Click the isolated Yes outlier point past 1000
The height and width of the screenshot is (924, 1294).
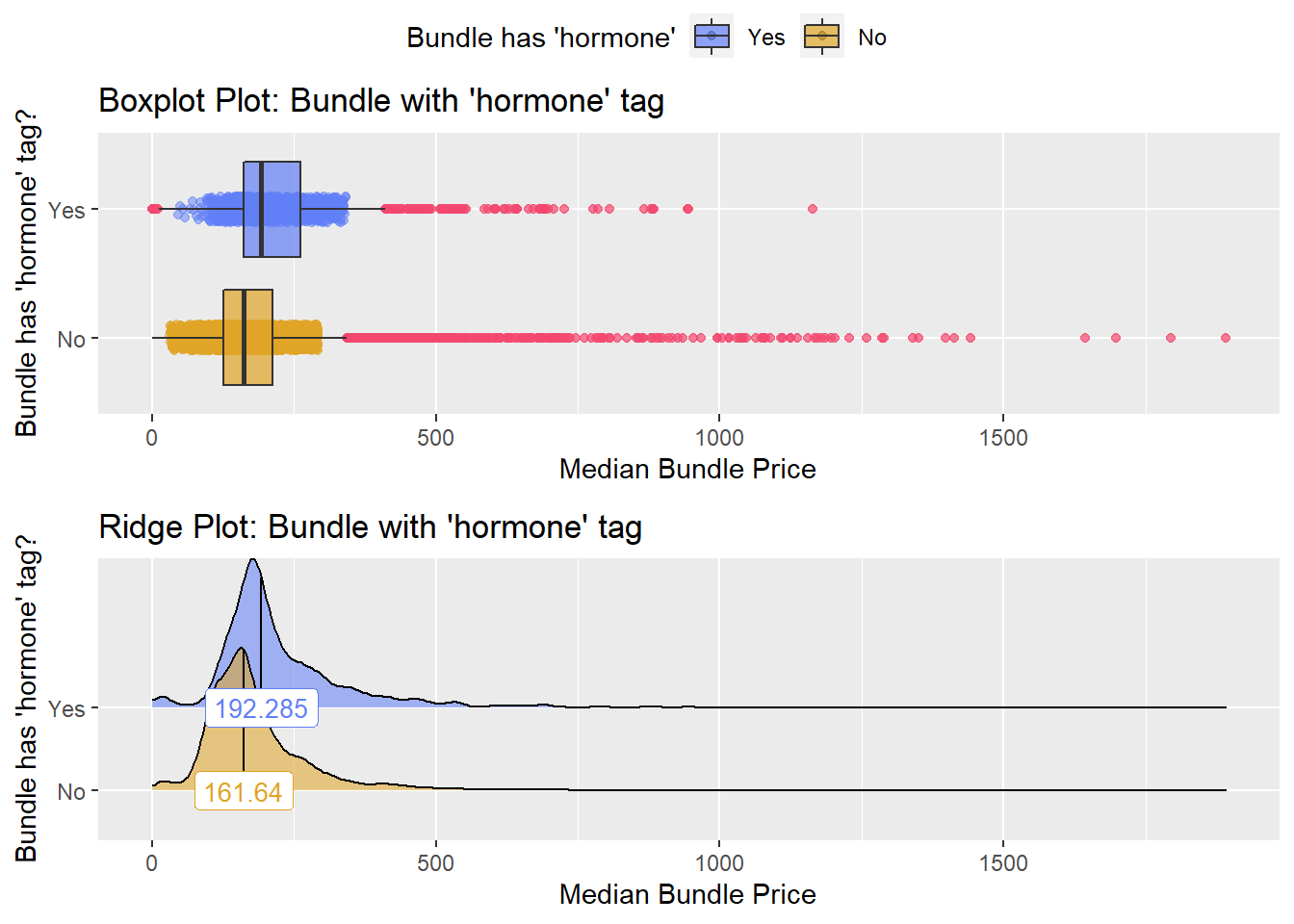point(813,209)
